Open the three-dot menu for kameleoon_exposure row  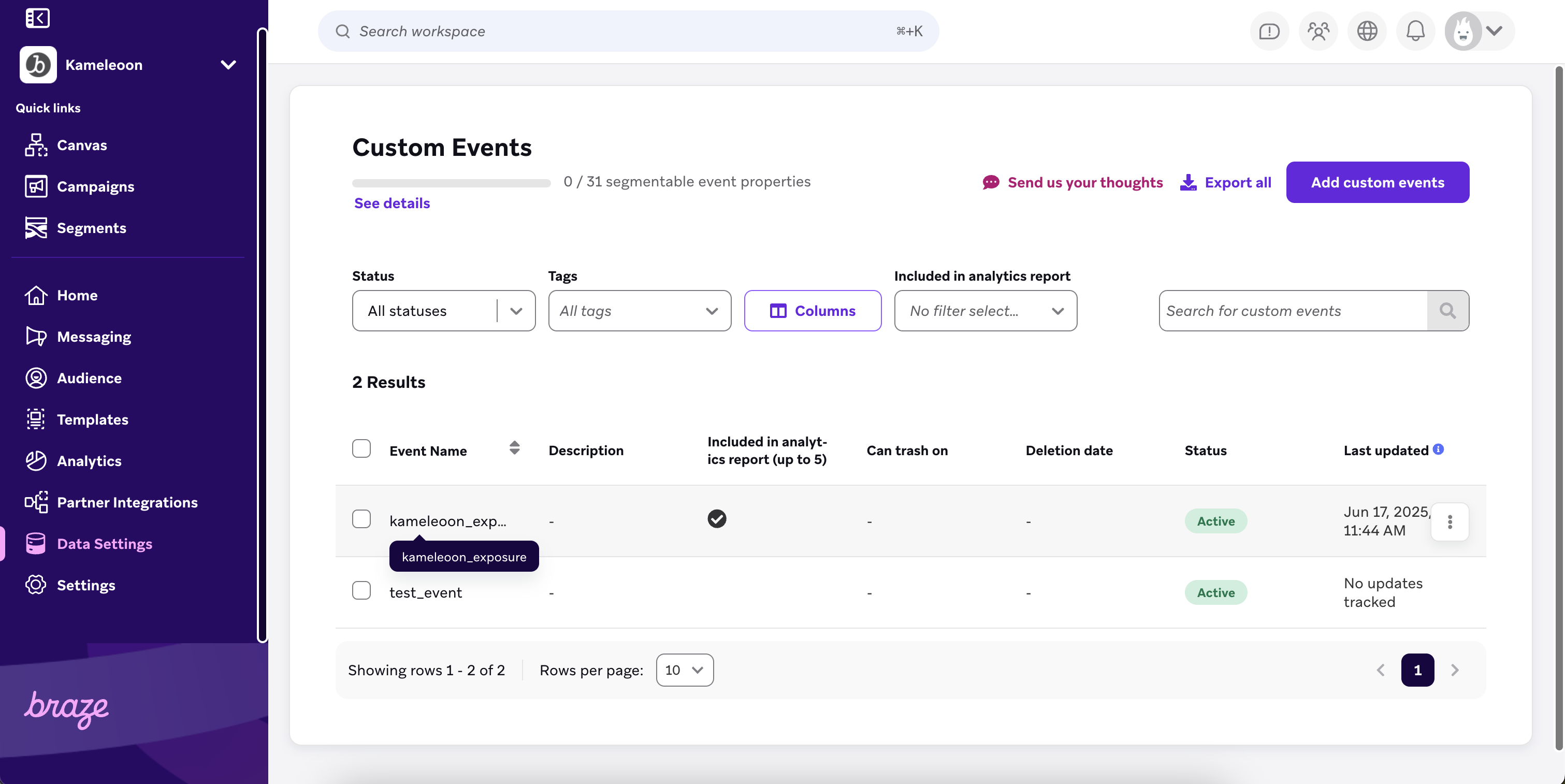click(1450, 521)
